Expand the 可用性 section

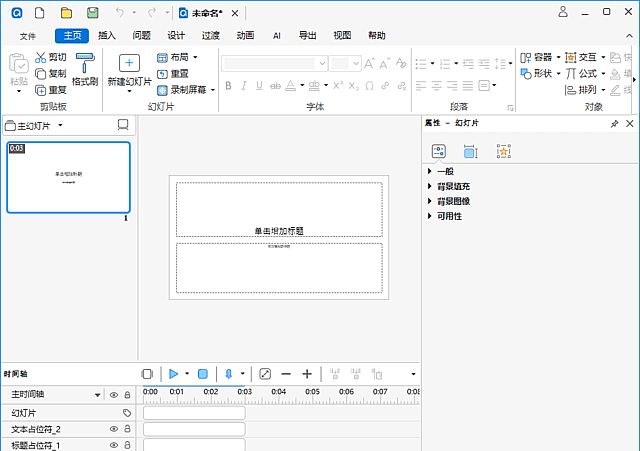(429, 216)
